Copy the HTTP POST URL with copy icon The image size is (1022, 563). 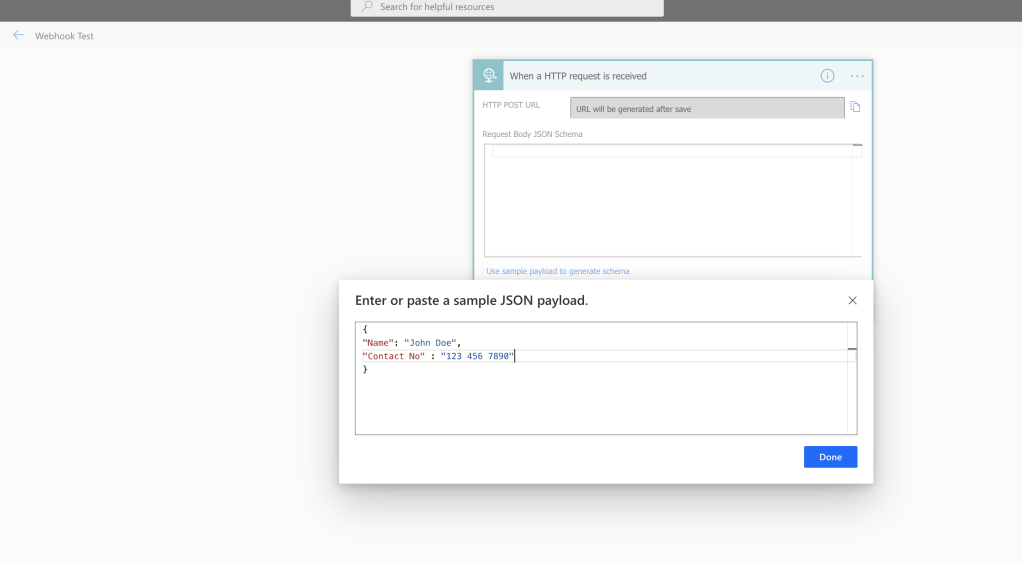point(855,108)
